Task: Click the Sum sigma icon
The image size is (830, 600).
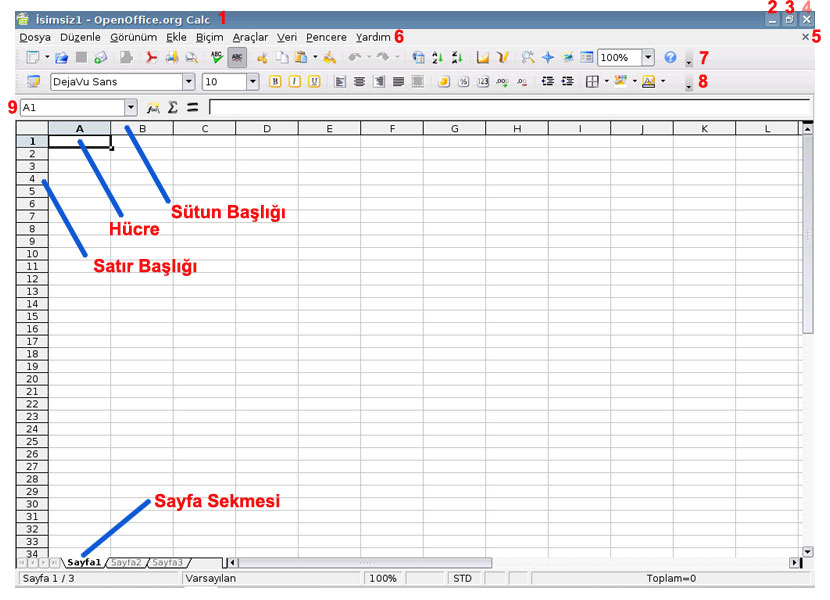Action: coord(173,108)
